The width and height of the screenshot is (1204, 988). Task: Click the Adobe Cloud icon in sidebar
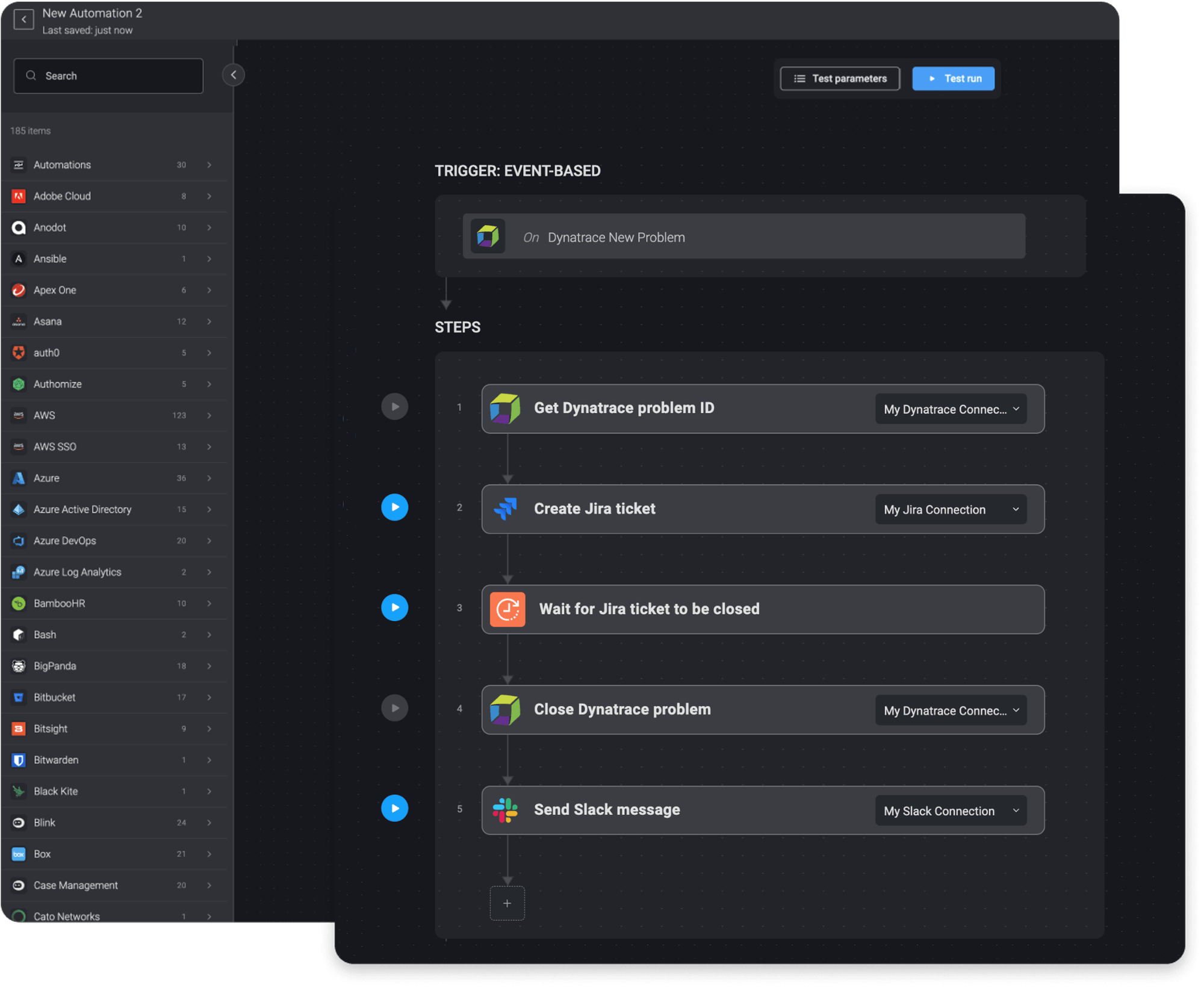tap(19, 196)
